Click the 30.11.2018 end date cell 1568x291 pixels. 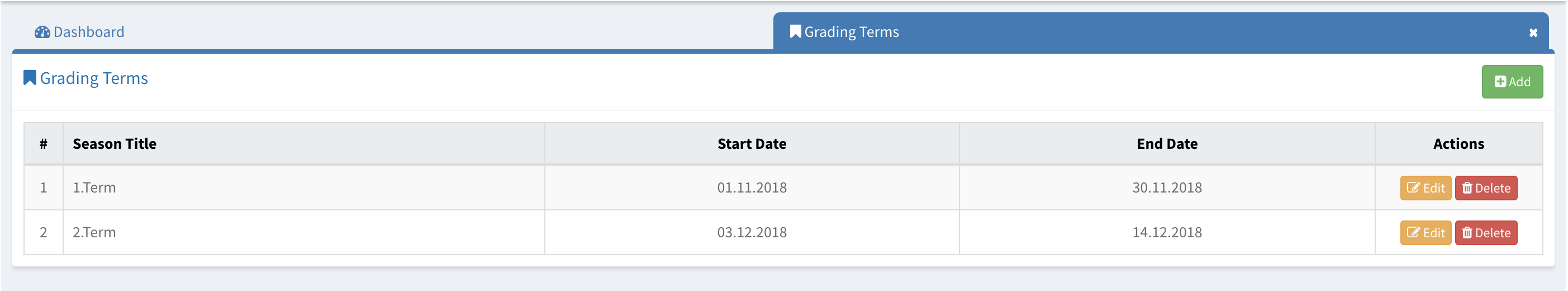click(1167, 188)
